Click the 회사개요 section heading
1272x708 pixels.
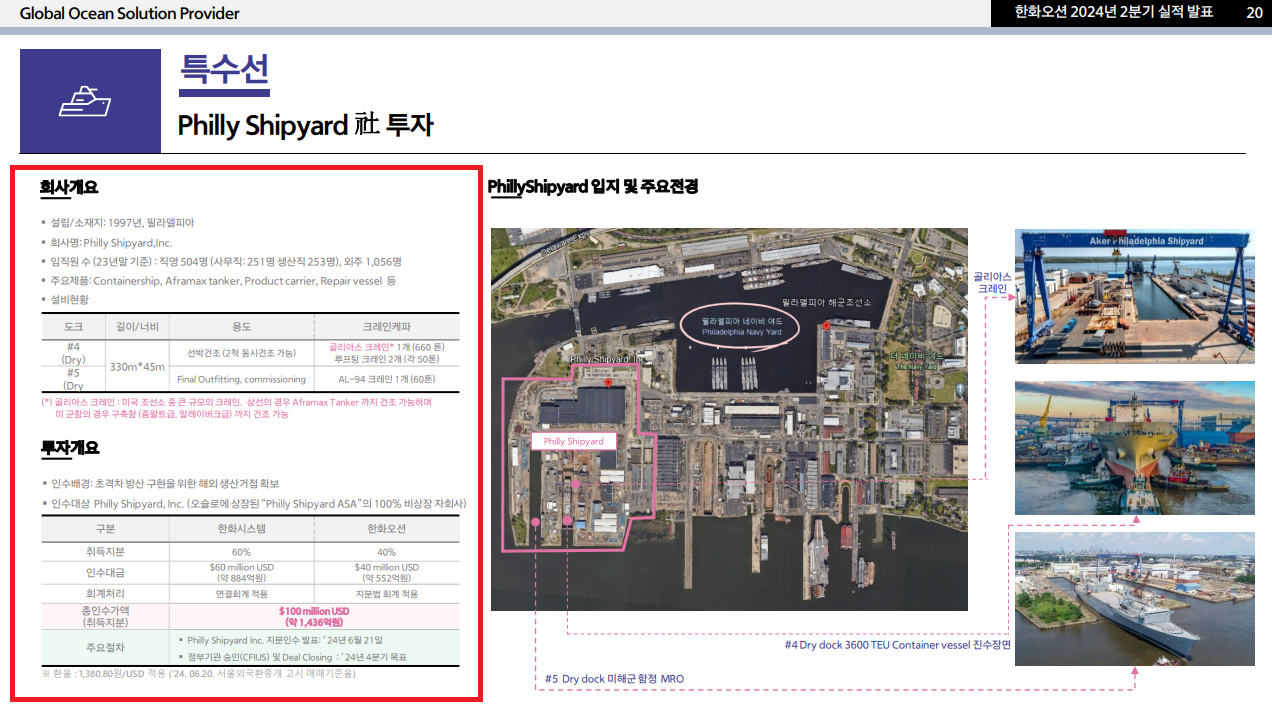pos(69,187)
